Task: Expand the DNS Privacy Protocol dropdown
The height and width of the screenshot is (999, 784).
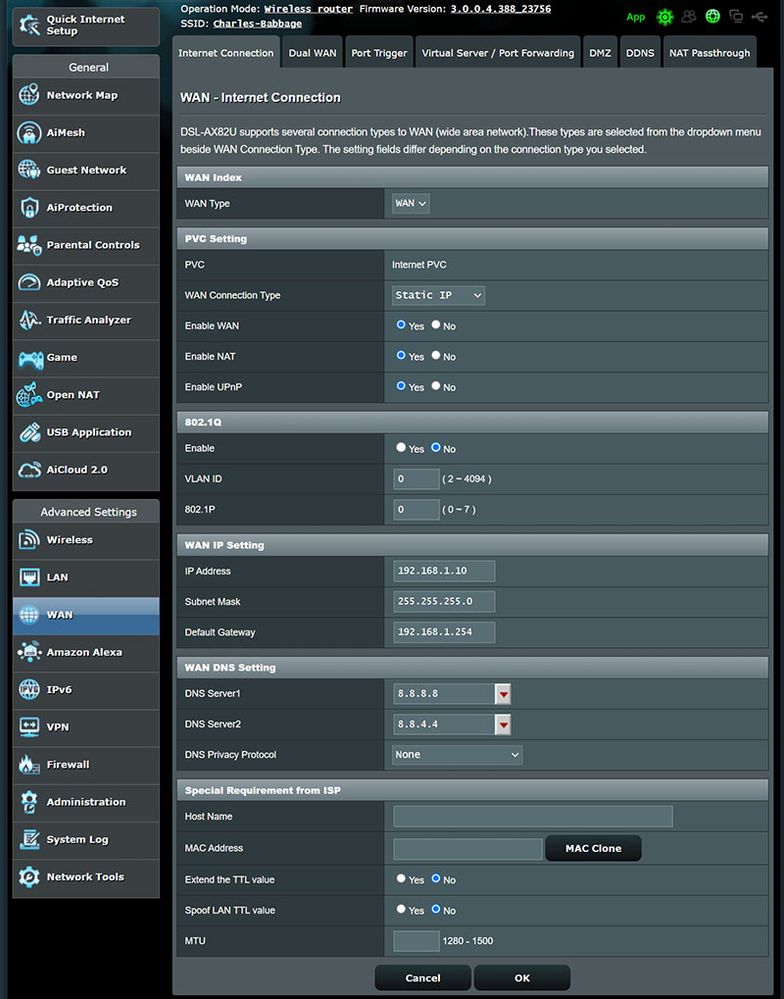Action: pos(457,754)
